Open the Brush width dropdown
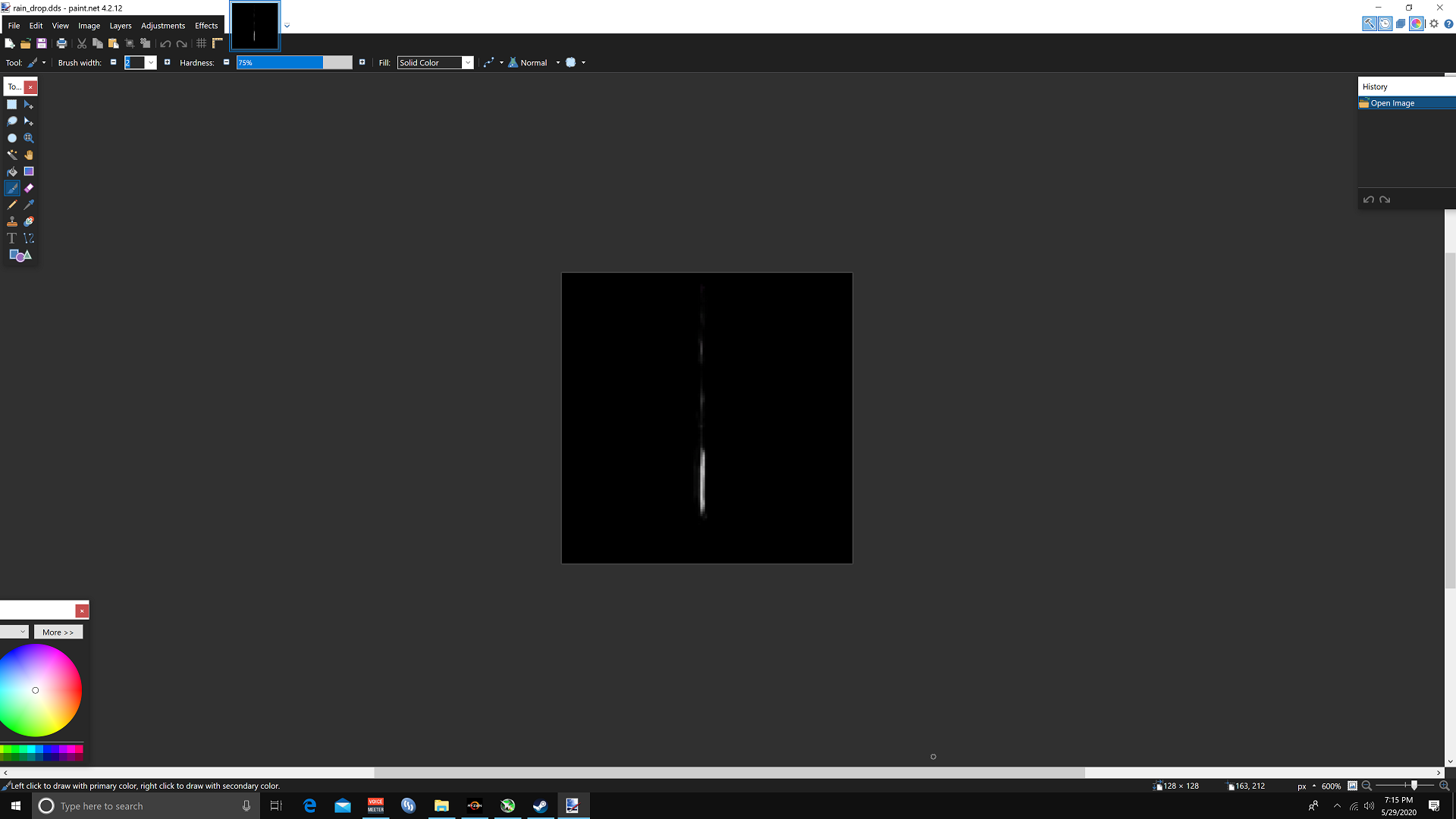The height and width of the screenshot is (819, 1456). click(151, 63)
